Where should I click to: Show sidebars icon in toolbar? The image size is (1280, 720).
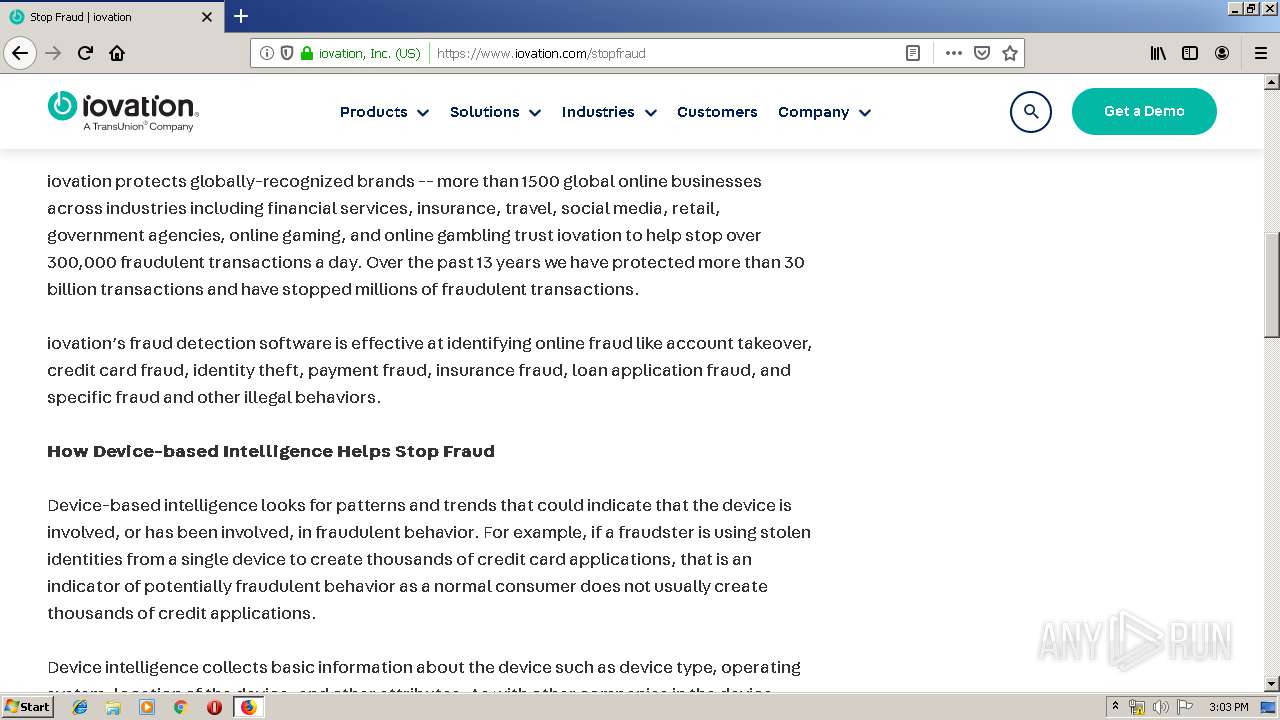click(x=1190, y=53)
